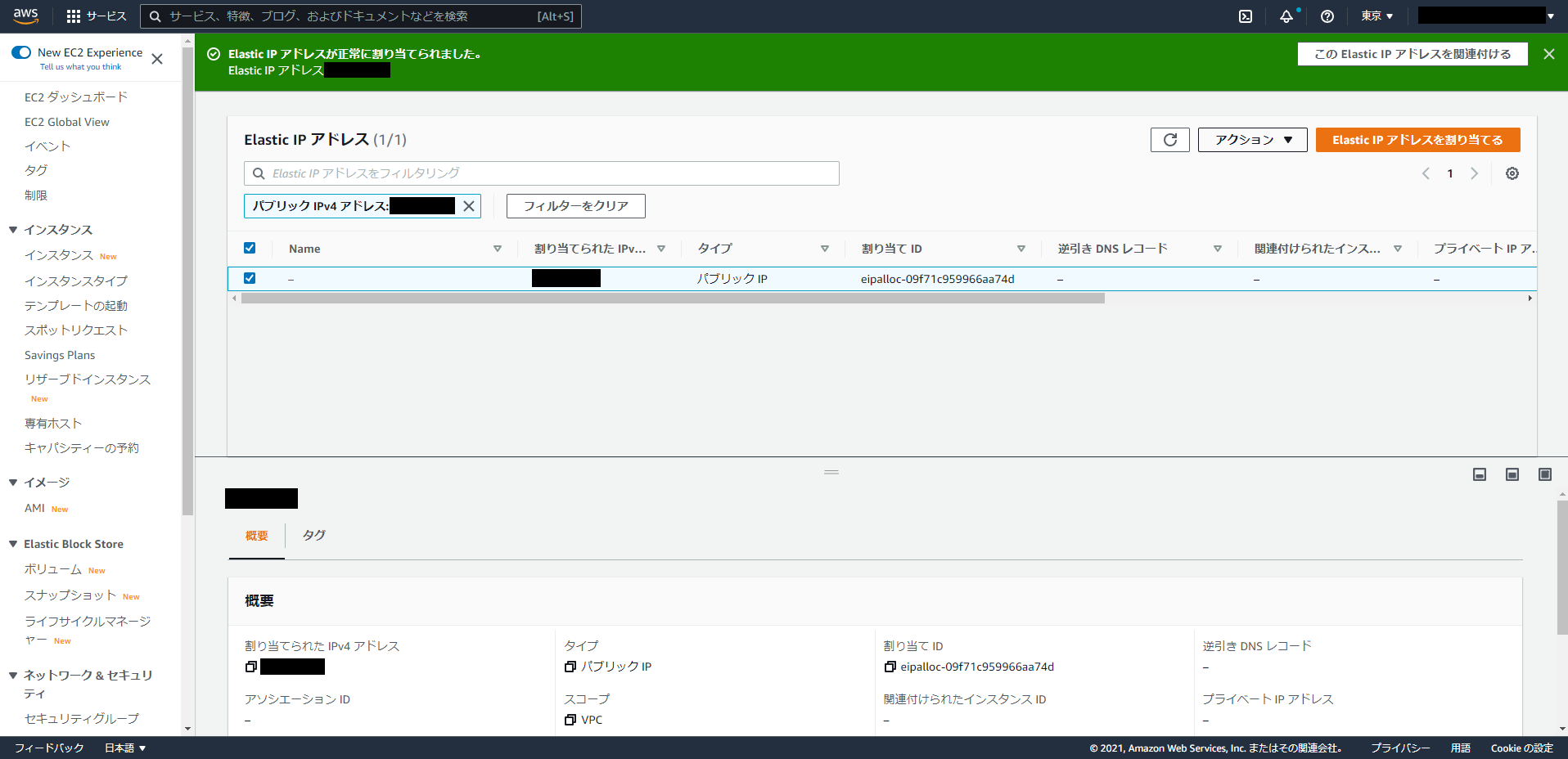
Task: Expand the details pane to full screen
Action: click(1545, 474)
